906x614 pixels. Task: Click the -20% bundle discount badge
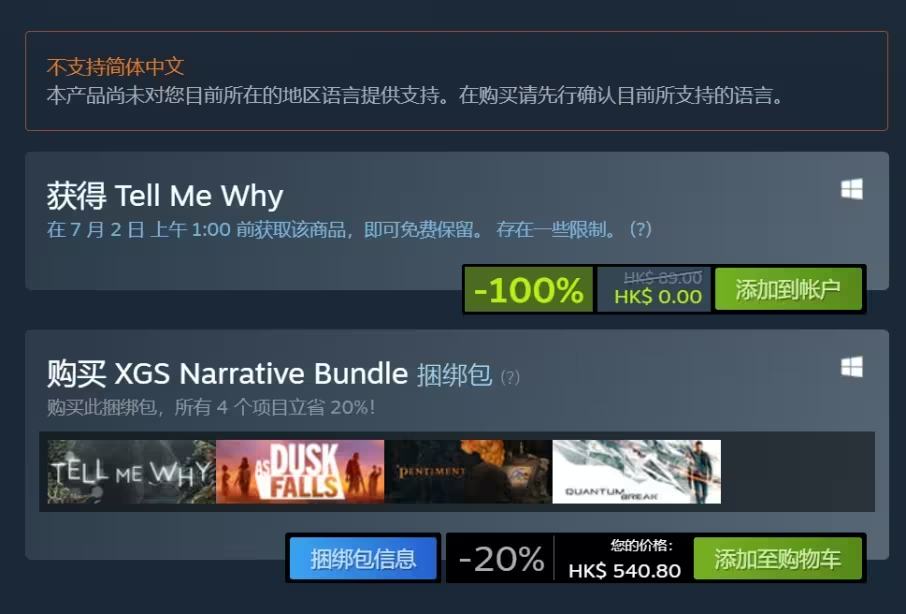(501, 559)
